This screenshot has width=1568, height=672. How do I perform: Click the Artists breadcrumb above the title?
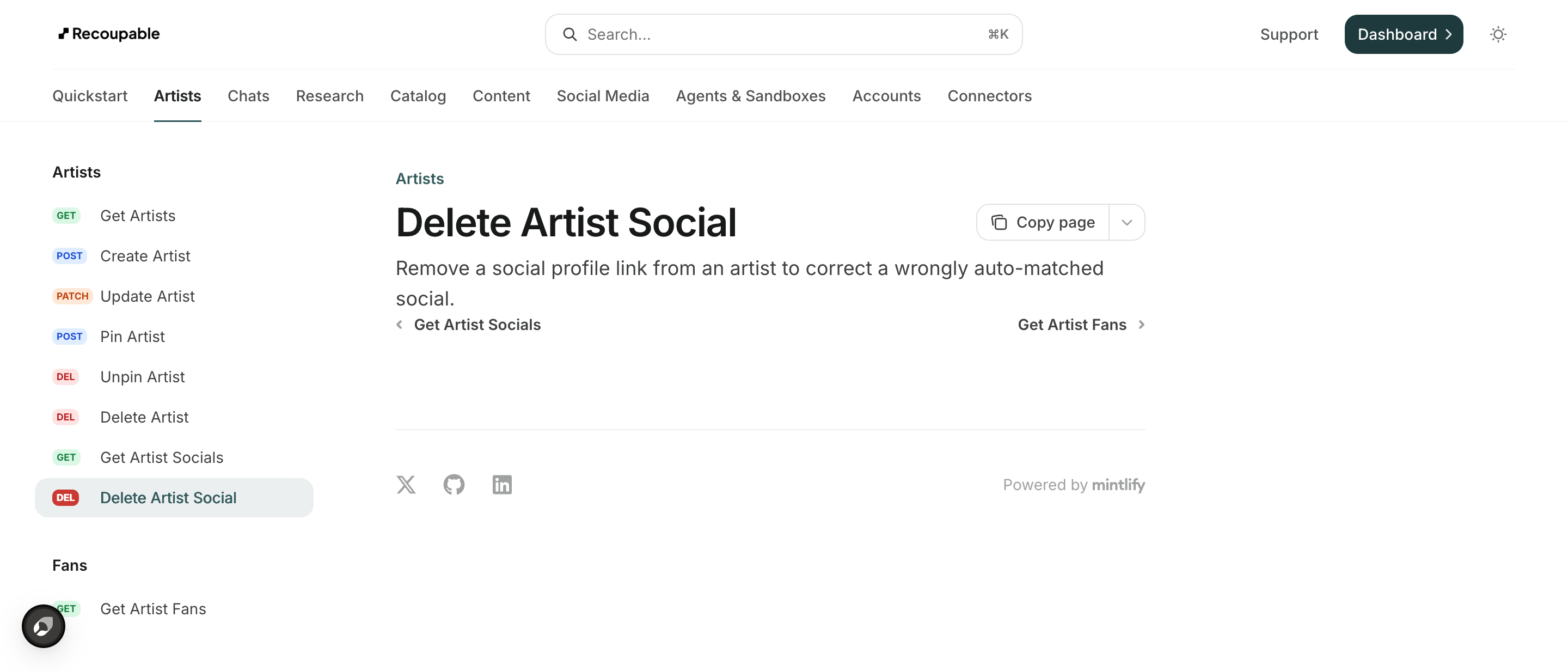click(419, 179)
